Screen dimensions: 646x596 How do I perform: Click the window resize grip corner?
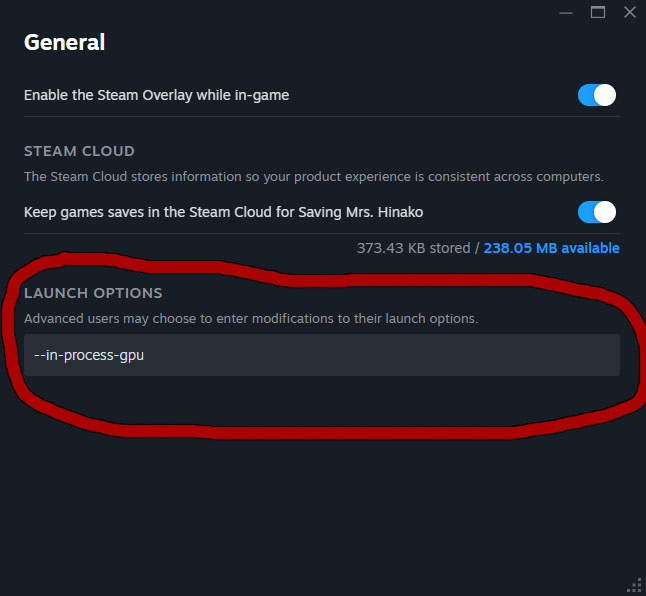[633, 584]
